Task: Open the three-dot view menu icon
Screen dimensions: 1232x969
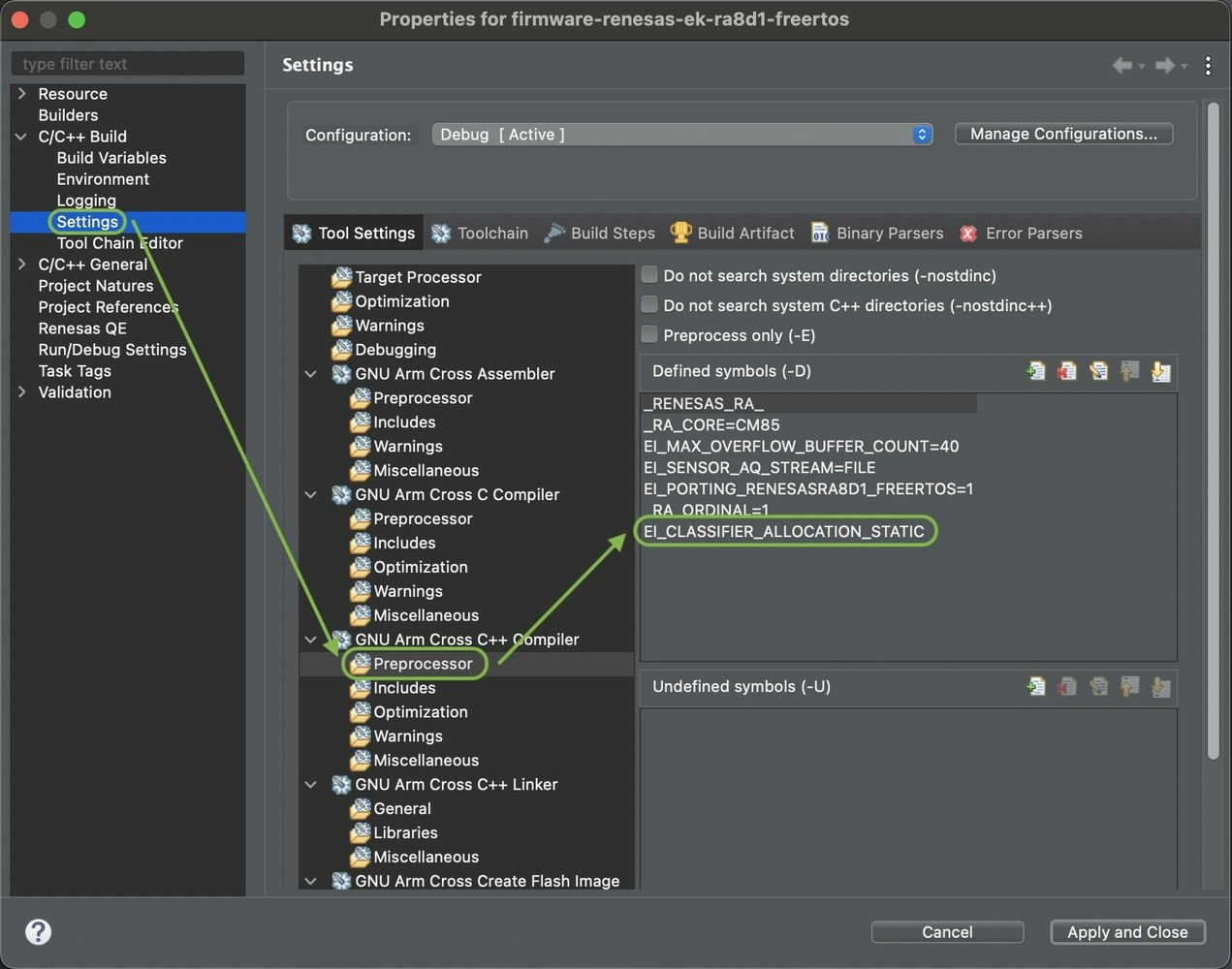Action: [x=1208, y=65]
